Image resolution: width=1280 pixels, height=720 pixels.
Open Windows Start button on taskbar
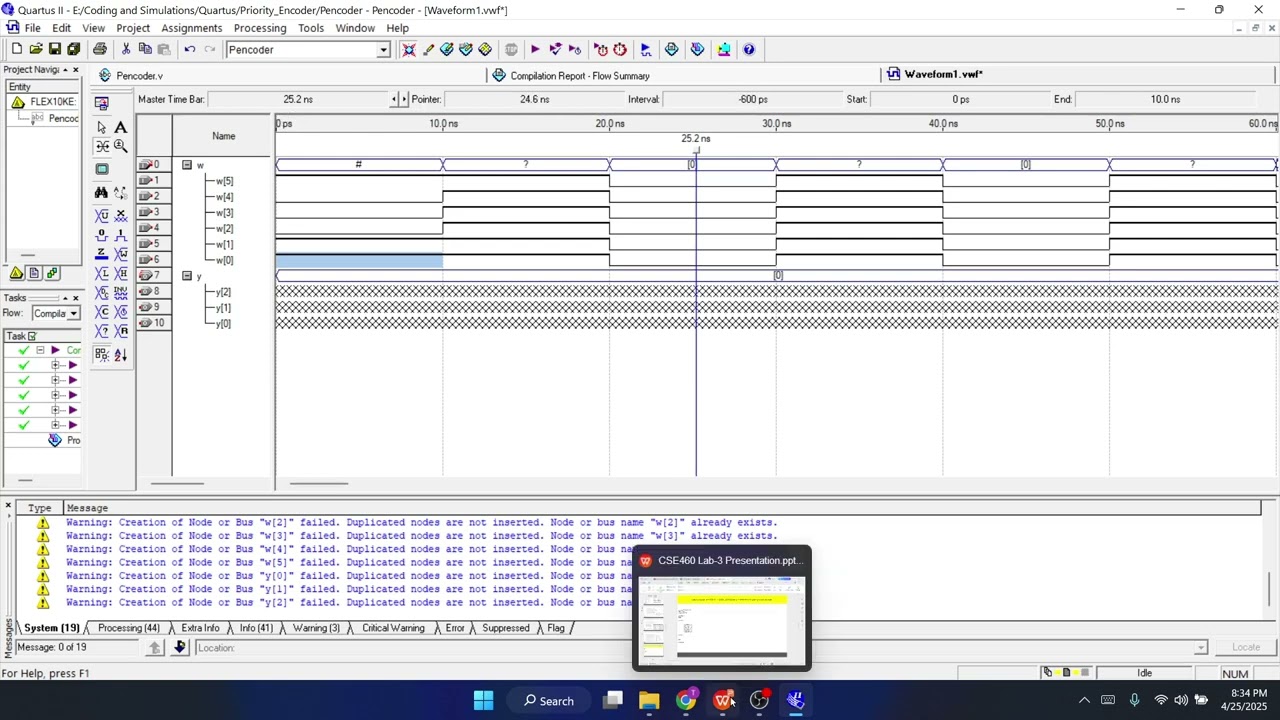[x=483, y=700]
